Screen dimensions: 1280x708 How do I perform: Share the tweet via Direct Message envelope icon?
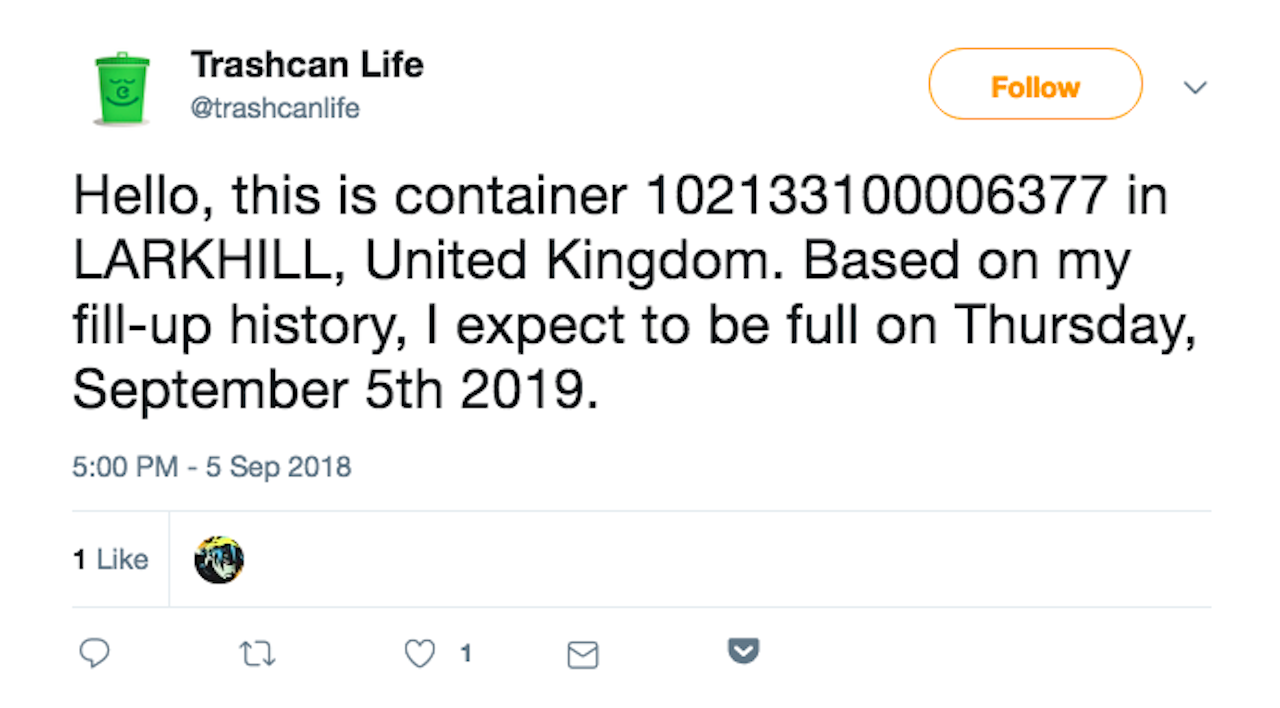point(583,655)
